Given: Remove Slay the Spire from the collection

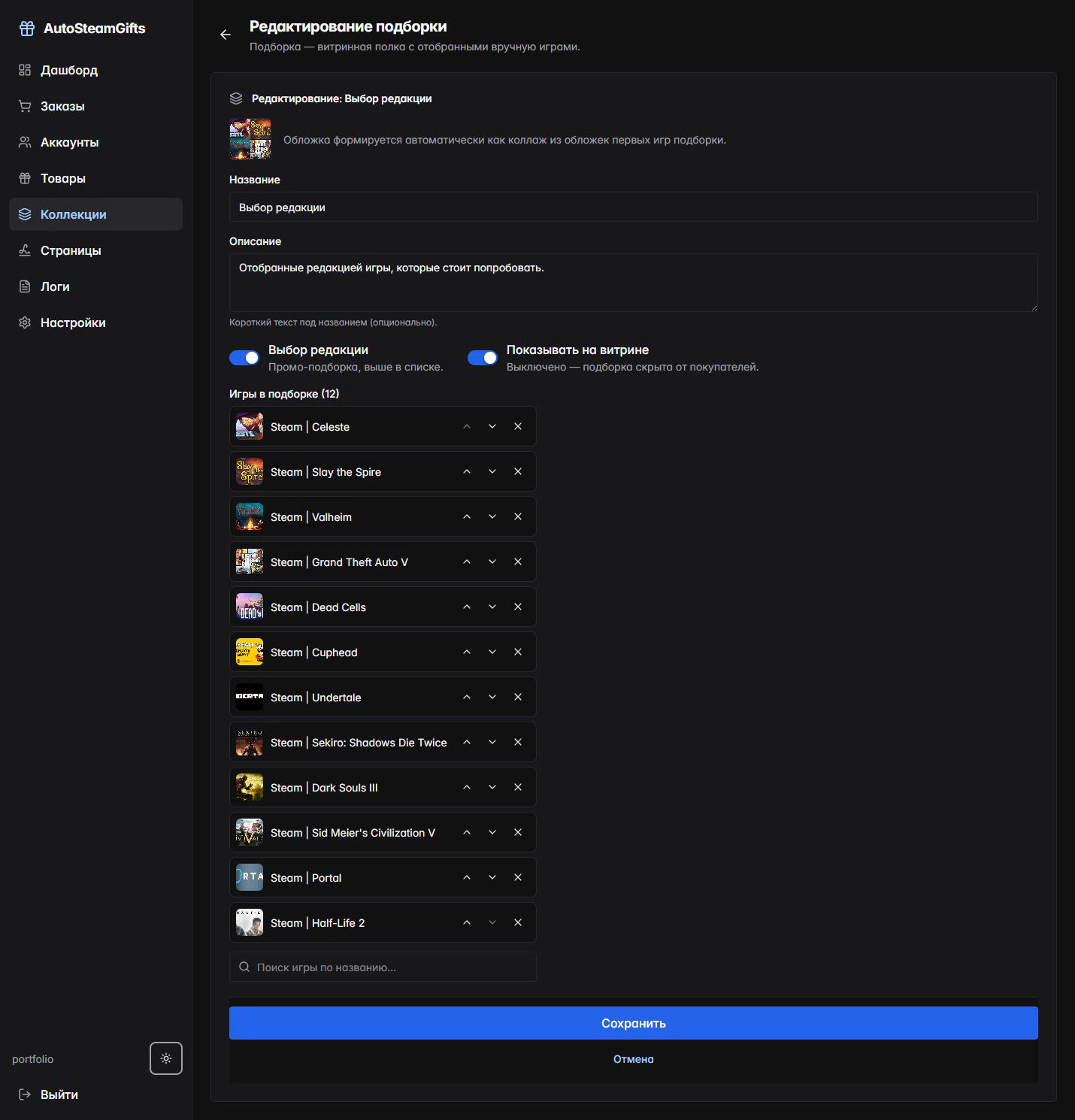Looking at the screenshot, I should click(518, 471).
